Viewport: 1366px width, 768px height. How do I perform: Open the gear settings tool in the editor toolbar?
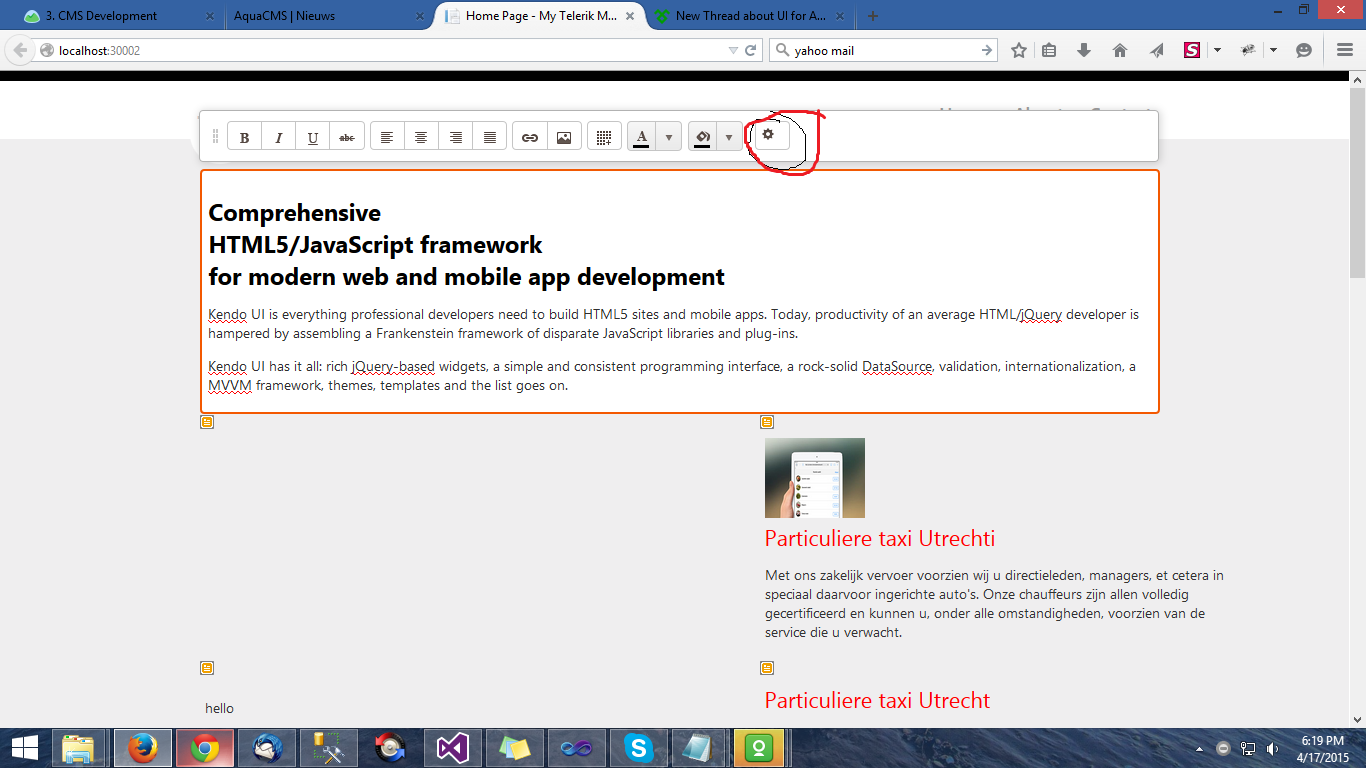[769, 134]
